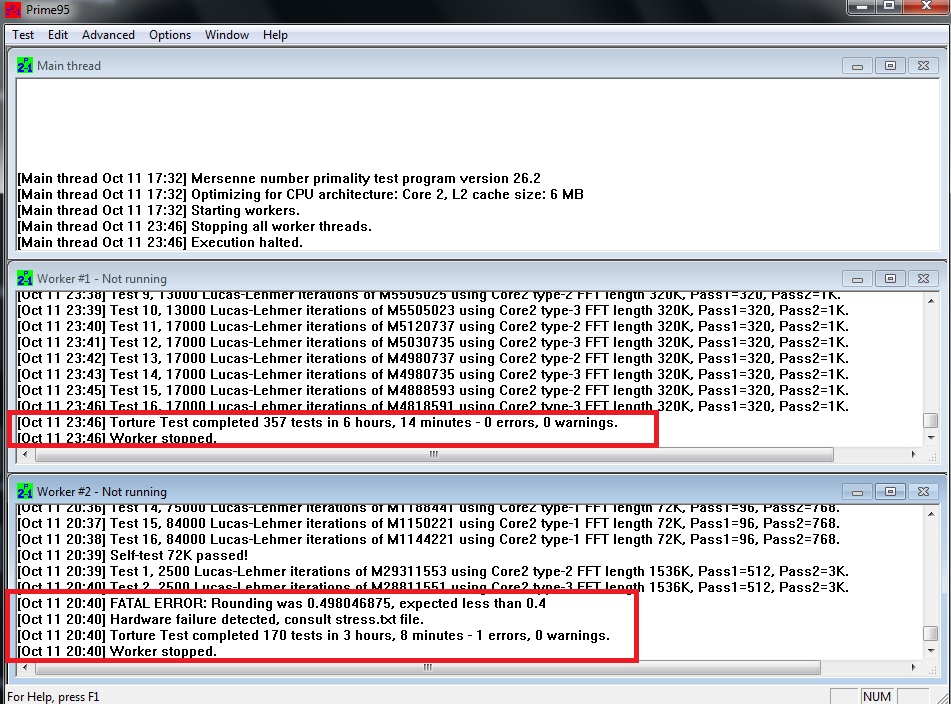Click Worker #2 Test 16 M1144221 line

pos(428,539)
